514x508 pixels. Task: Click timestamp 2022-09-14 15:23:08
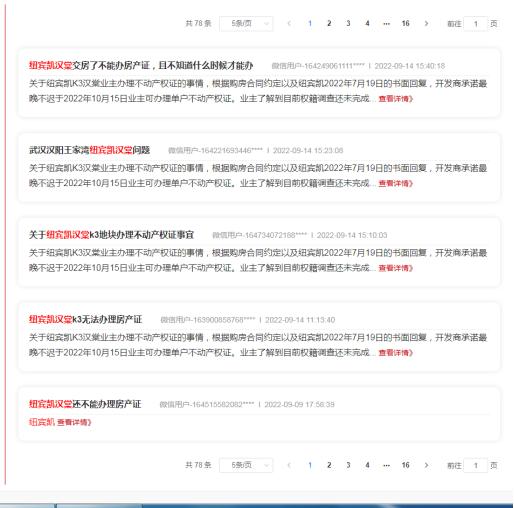308,151
